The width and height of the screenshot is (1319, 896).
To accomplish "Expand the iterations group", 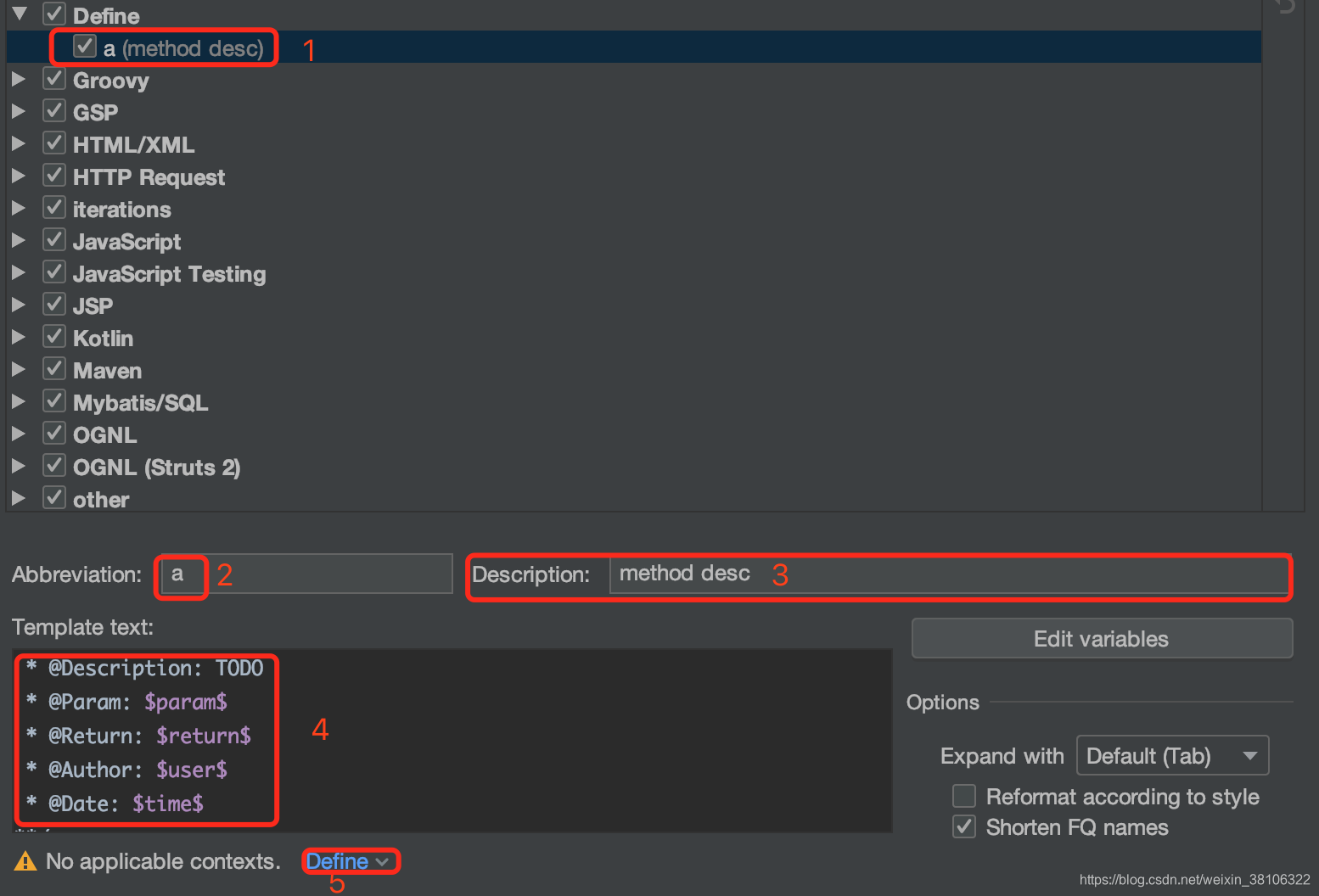I will pos(18,208).
